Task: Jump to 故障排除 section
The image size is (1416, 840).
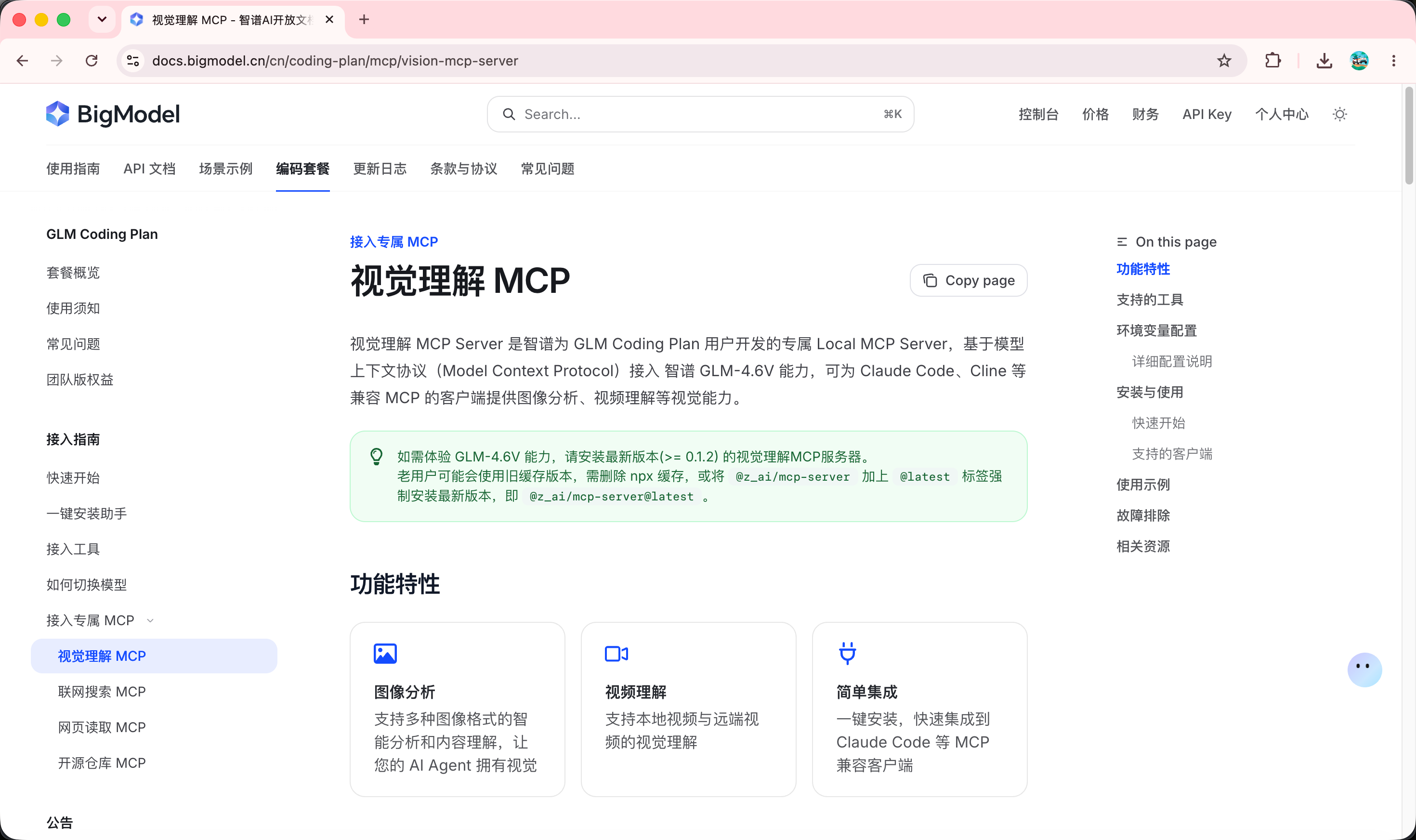Action: click(1143, 516)
